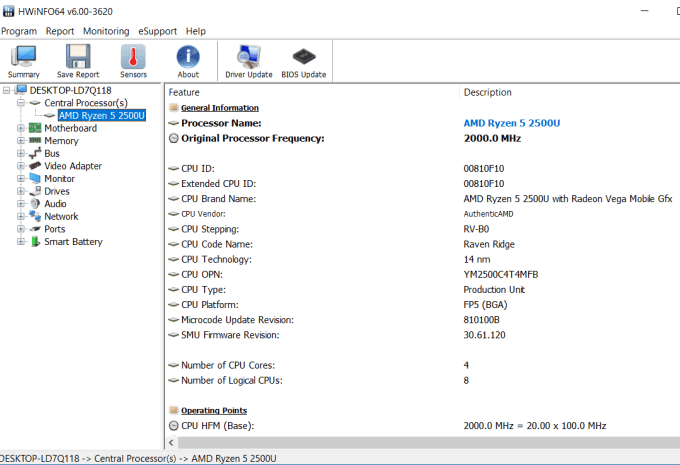Click the Smart Battery icon in the tree

coord(35,241)
